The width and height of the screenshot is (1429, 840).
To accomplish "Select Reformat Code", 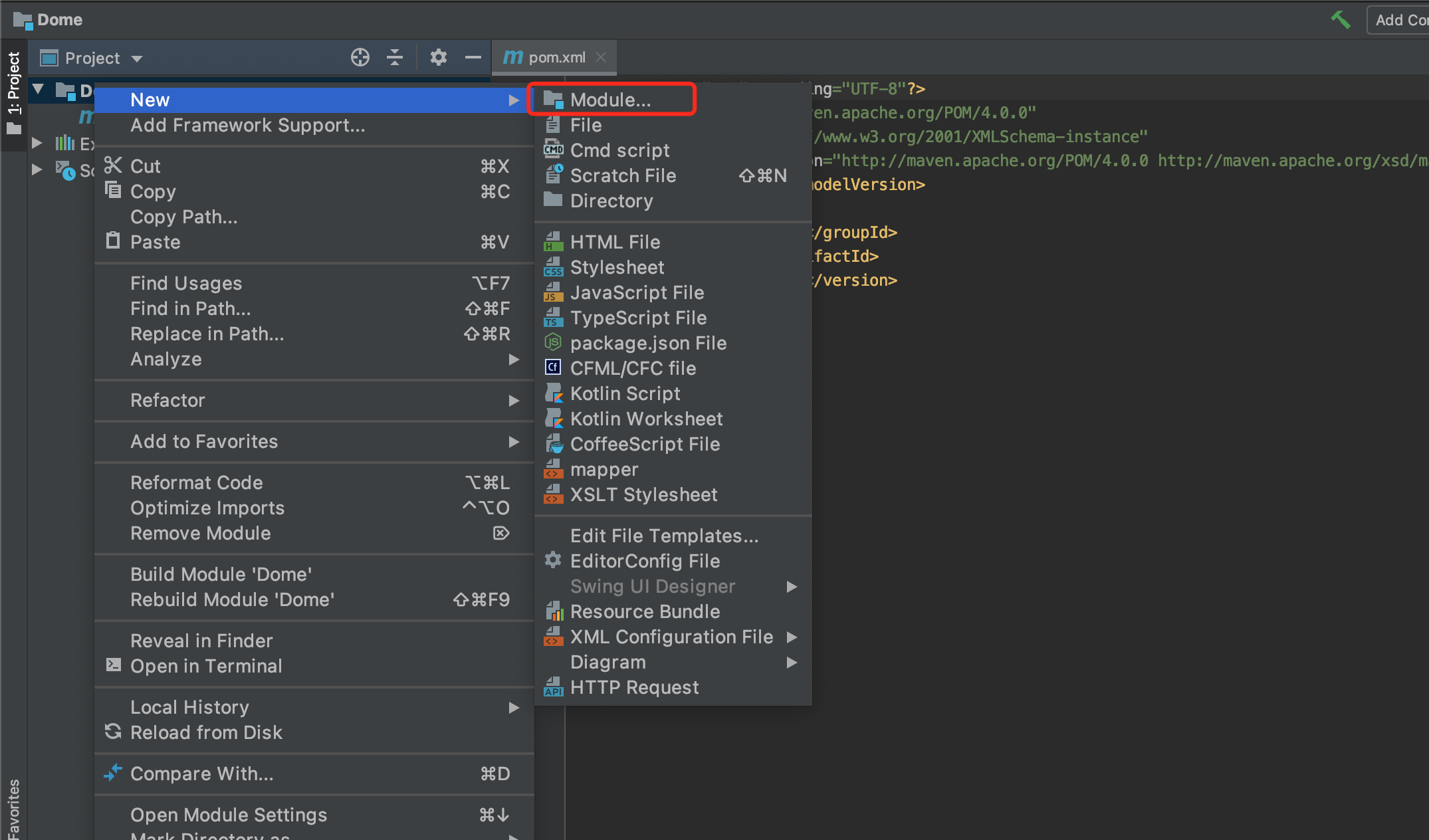I will tap(314, 482).
